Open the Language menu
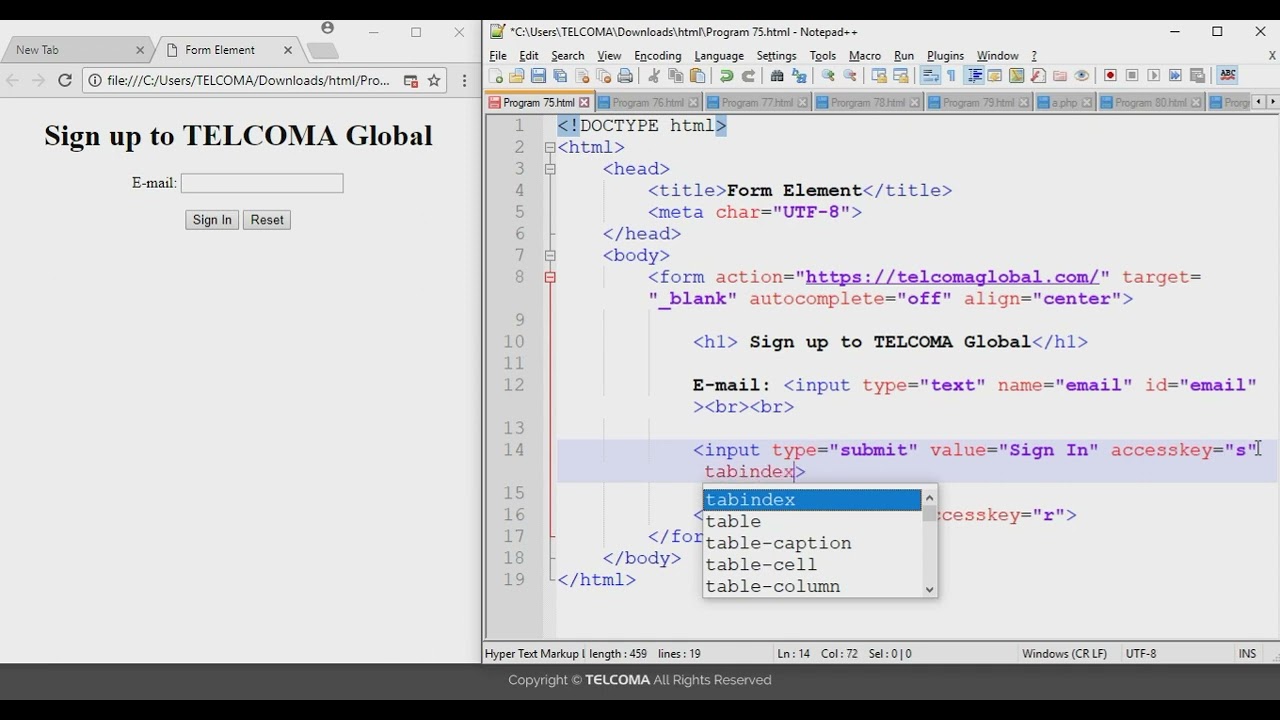 (x=719, y=56)
